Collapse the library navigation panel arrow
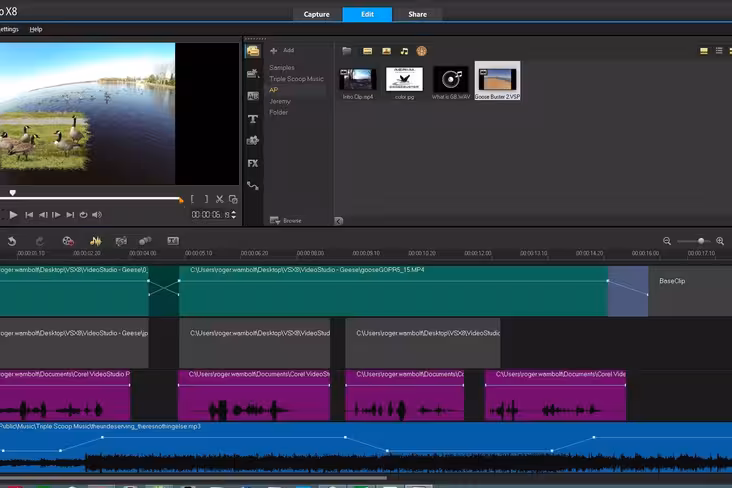 pos(338,221)
